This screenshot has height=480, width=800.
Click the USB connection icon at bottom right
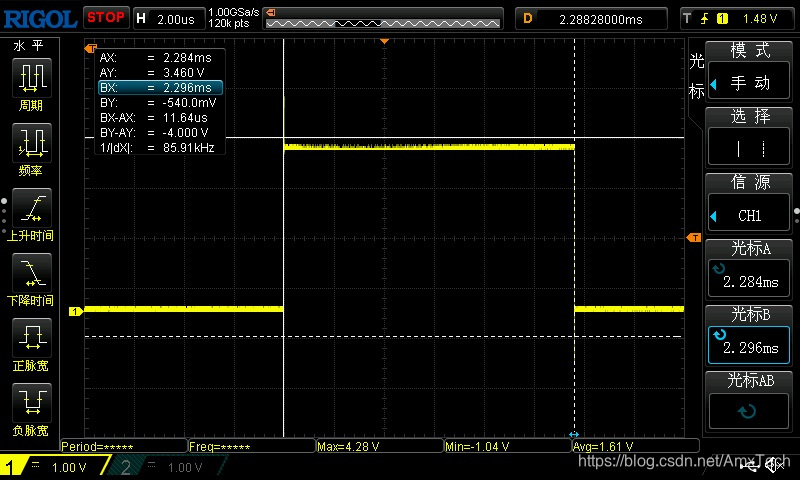750,466
